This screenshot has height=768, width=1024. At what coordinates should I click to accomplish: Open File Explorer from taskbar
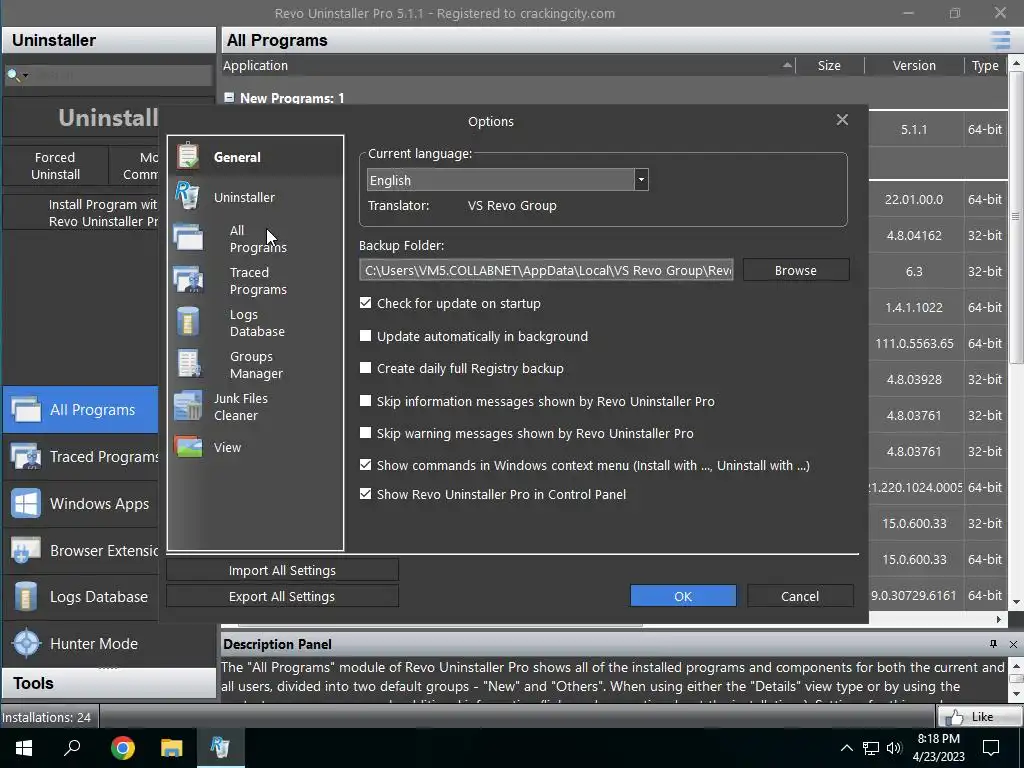171,748
